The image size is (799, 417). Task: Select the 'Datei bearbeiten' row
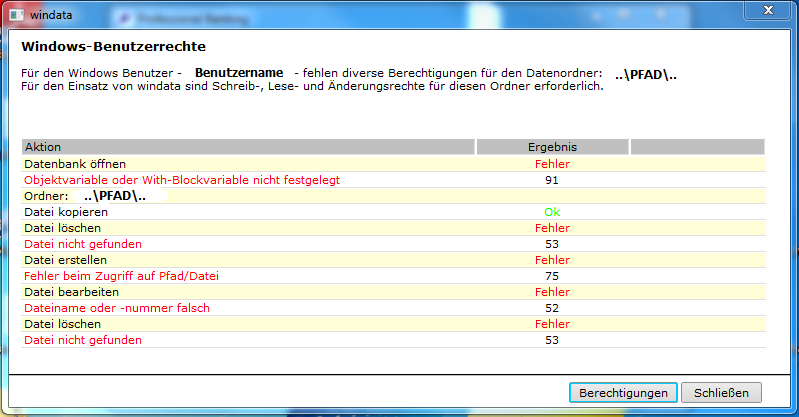pos(393,292)
